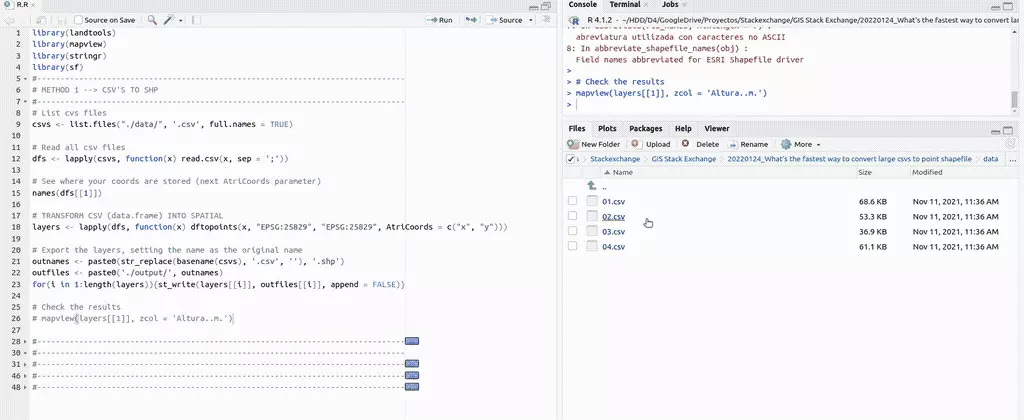Go to Stackexchange folder in breadcrumb
Screen dimensions: 1024x420
(x=616, y=159)
